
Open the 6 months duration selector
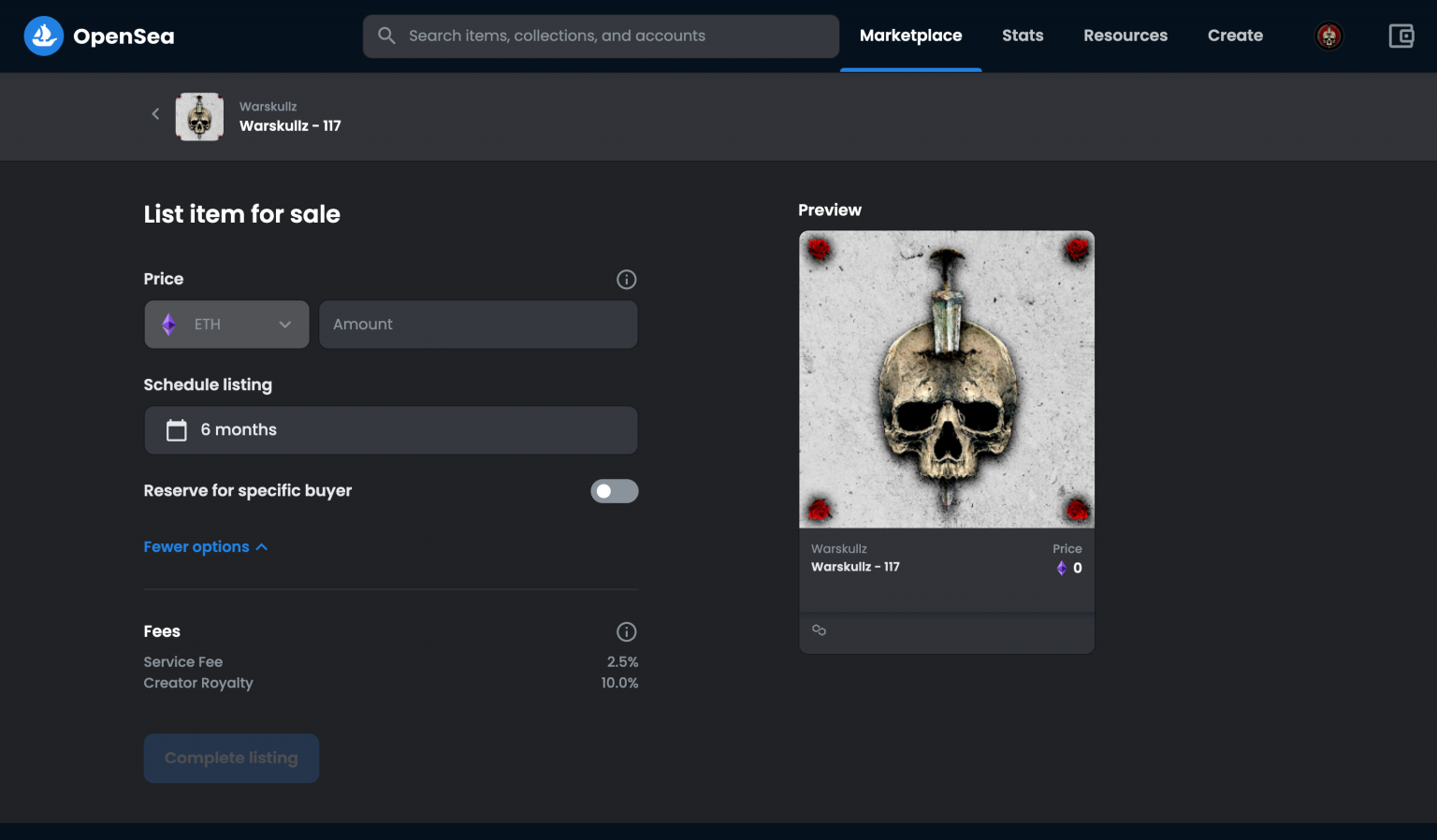[x=390, y=429]
